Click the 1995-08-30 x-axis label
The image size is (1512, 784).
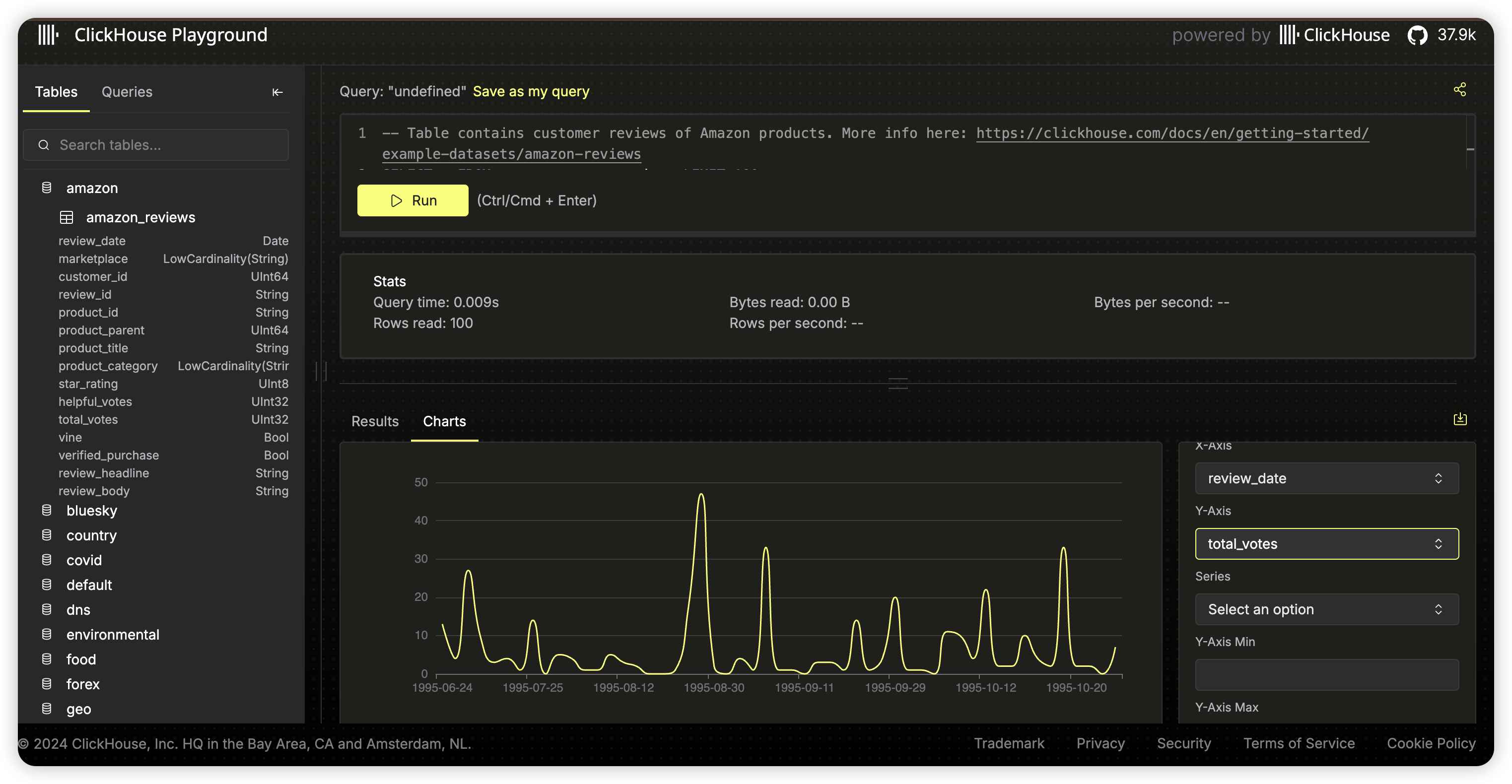(714, 688)
